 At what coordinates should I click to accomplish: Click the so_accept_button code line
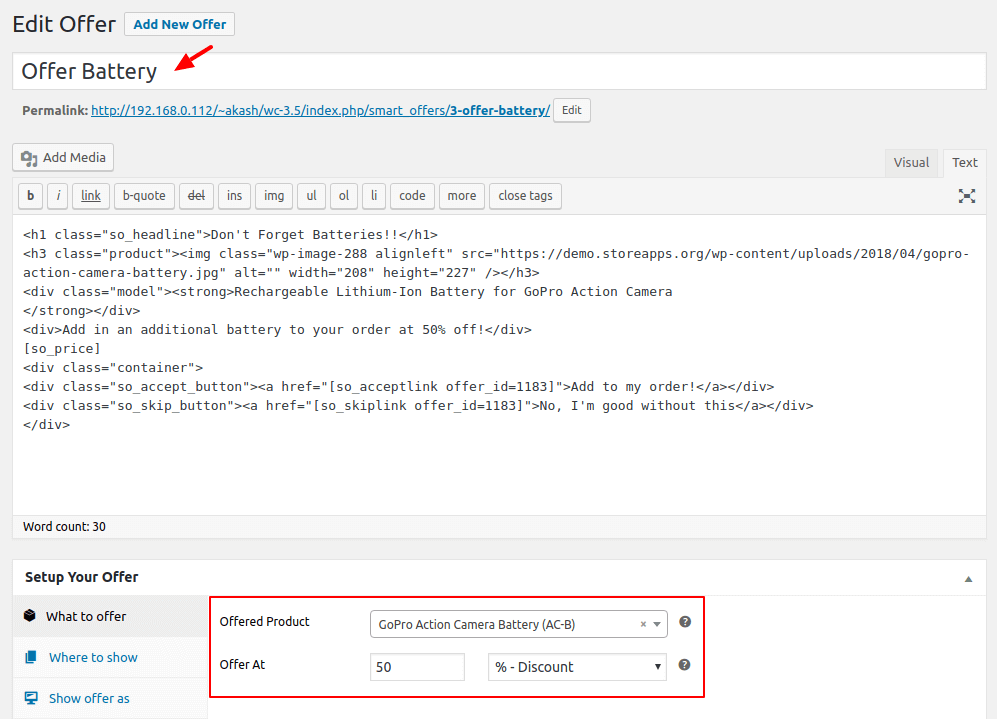click(x=399, y=387)
